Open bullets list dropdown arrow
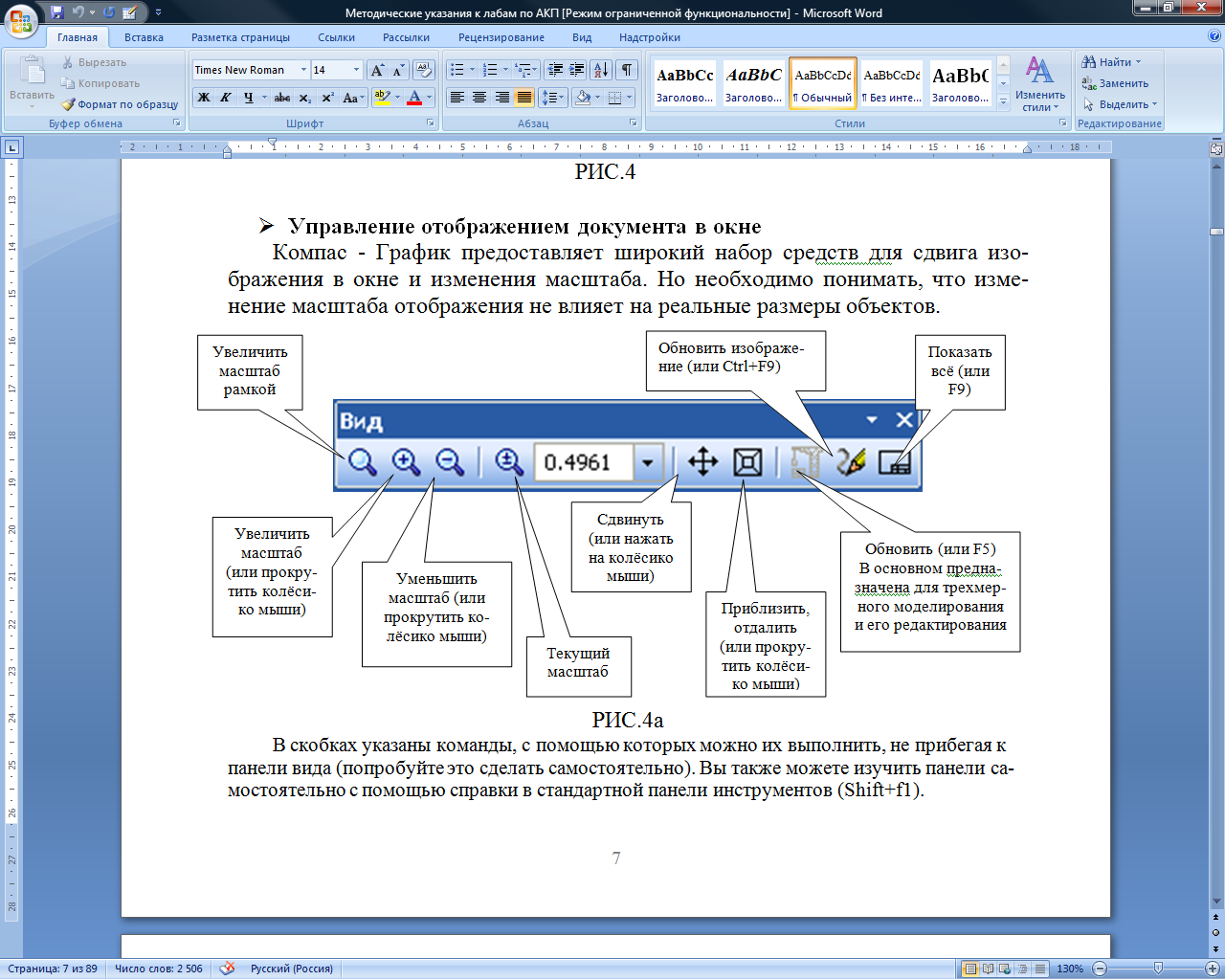Screen dimensions: 1225x980 point(472,70)
